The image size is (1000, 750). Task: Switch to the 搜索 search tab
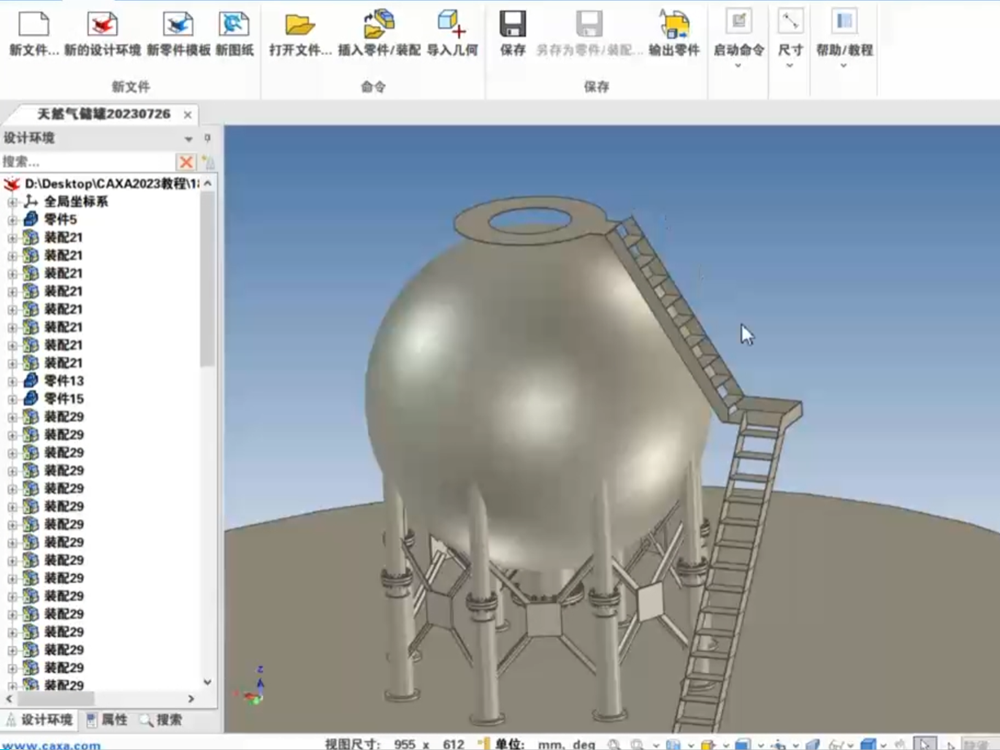click(161, 719)
